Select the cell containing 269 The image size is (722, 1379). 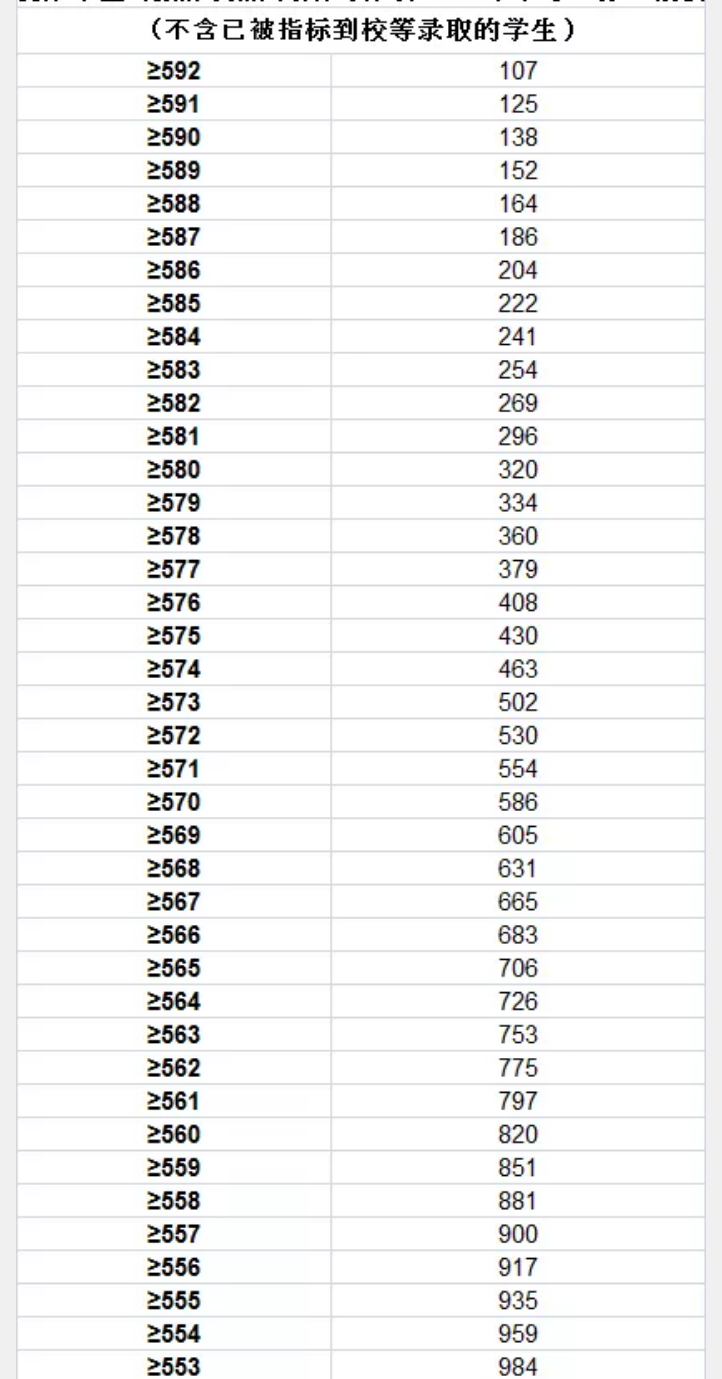click(517, 403)
